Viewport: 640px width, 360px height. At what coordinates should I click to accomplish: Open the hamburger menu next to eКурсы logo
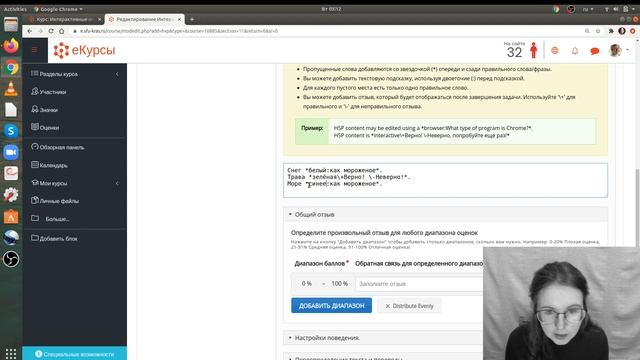[35, 50]
